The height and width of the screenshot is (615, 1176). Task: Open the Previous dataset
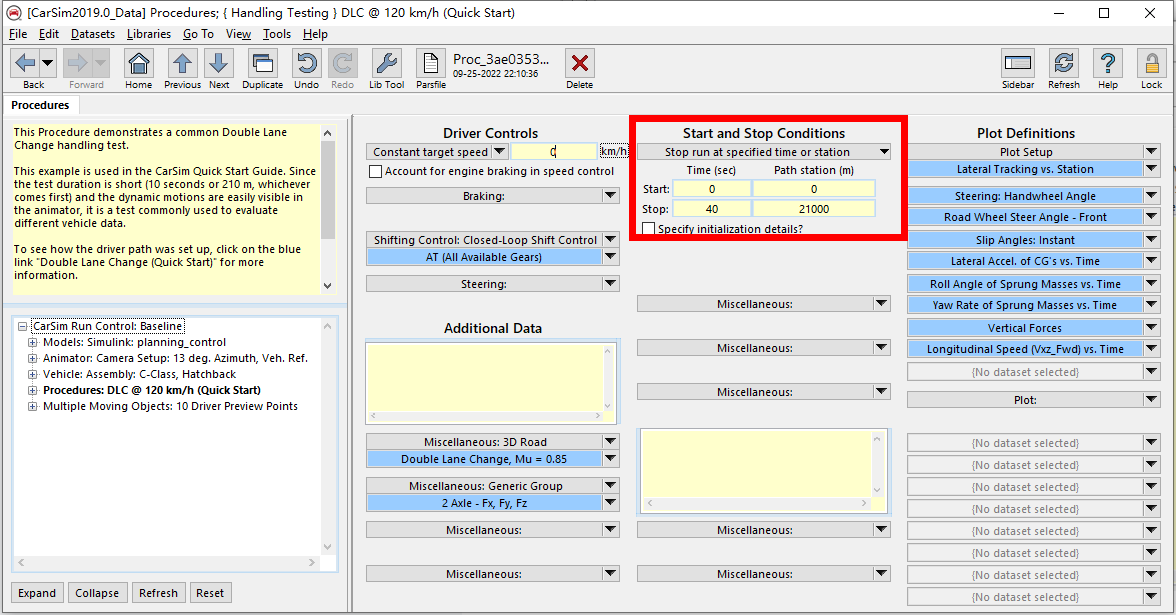(182, 63)
